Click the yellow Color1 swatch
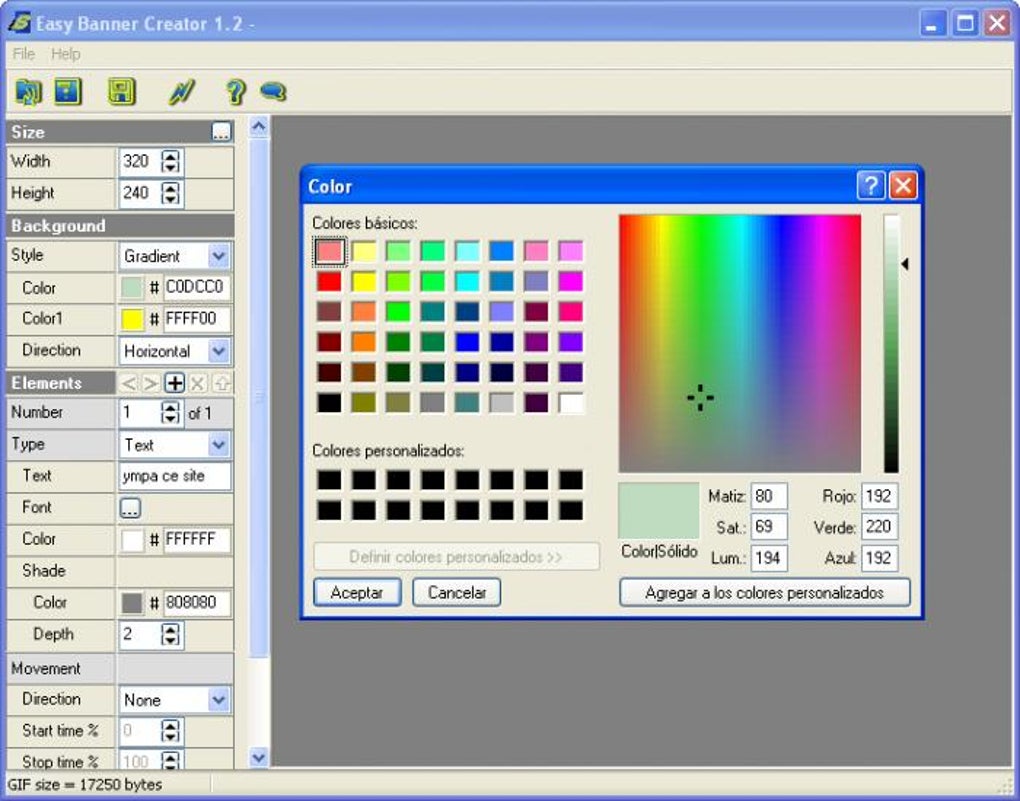 [132, 319]
